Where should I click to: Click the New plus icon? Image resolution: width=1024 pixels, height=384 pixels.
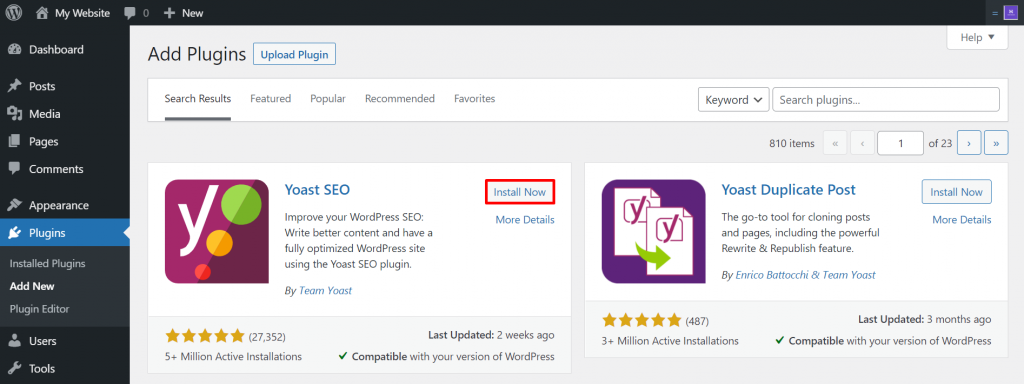click(169, 12)
